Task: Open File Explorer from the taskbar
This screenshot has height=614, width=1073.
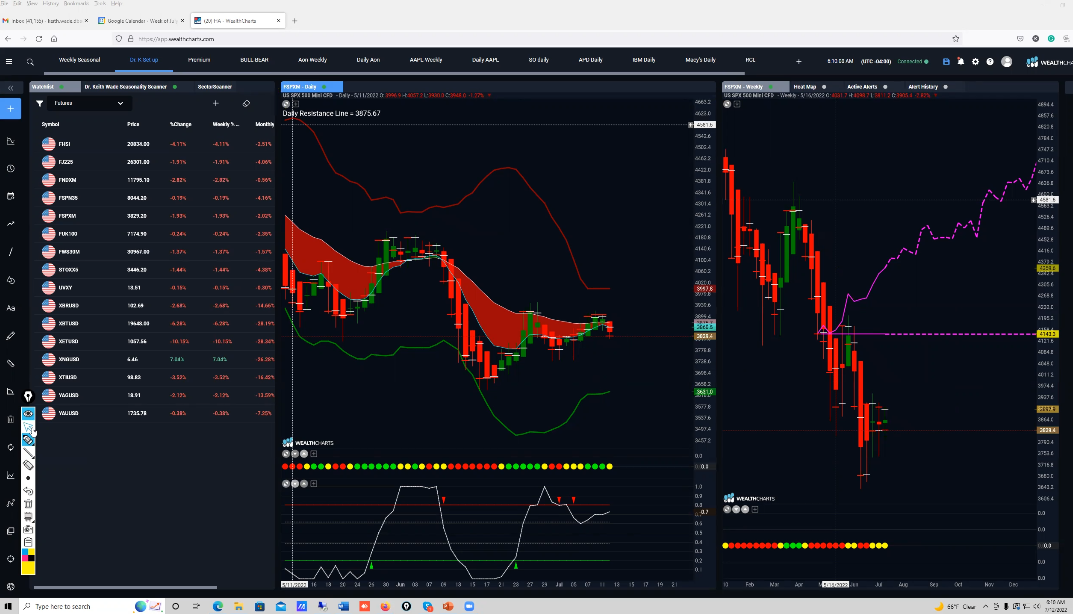Action: 238,606
